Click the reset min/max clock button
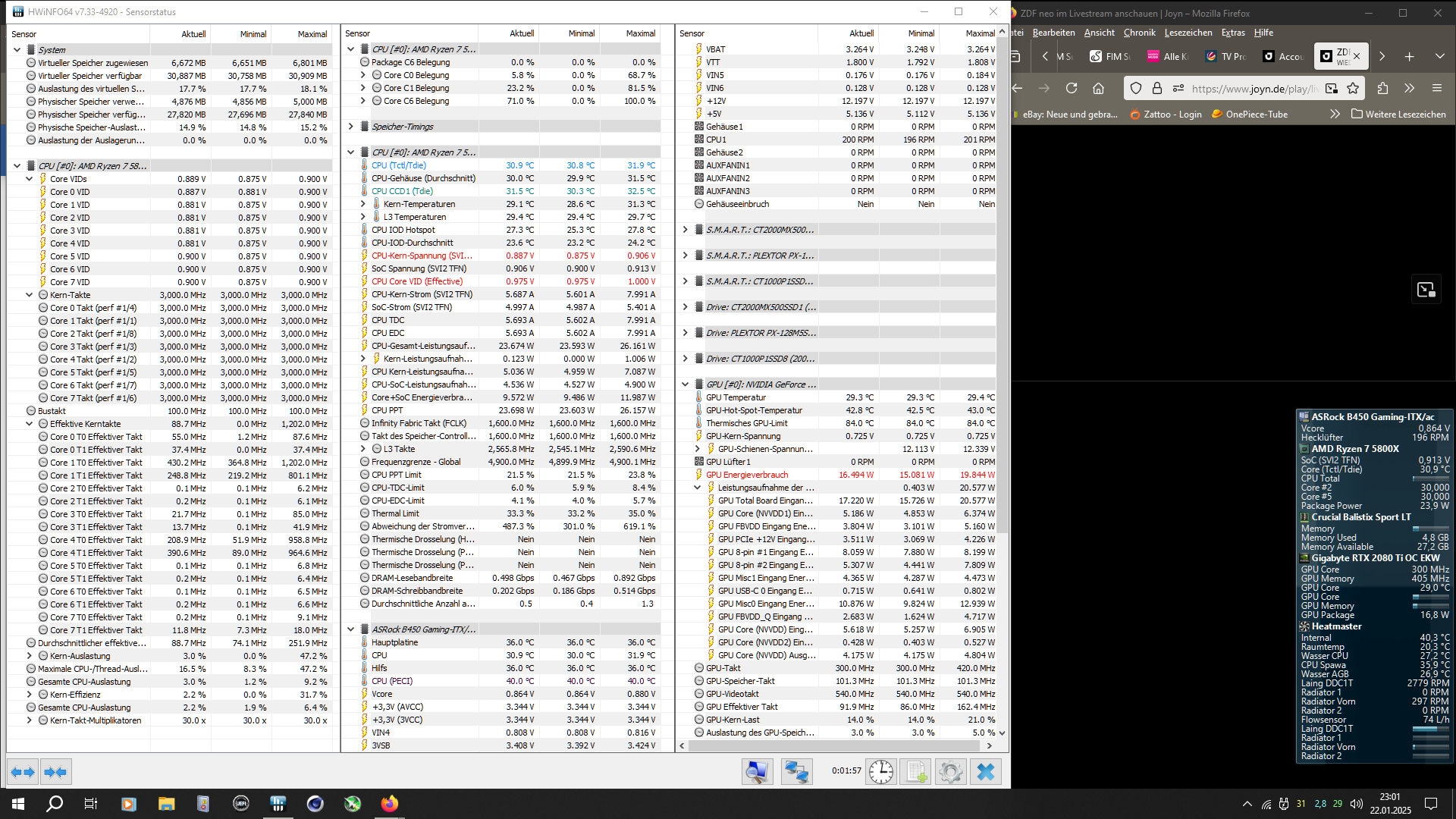 pos(880,772)
